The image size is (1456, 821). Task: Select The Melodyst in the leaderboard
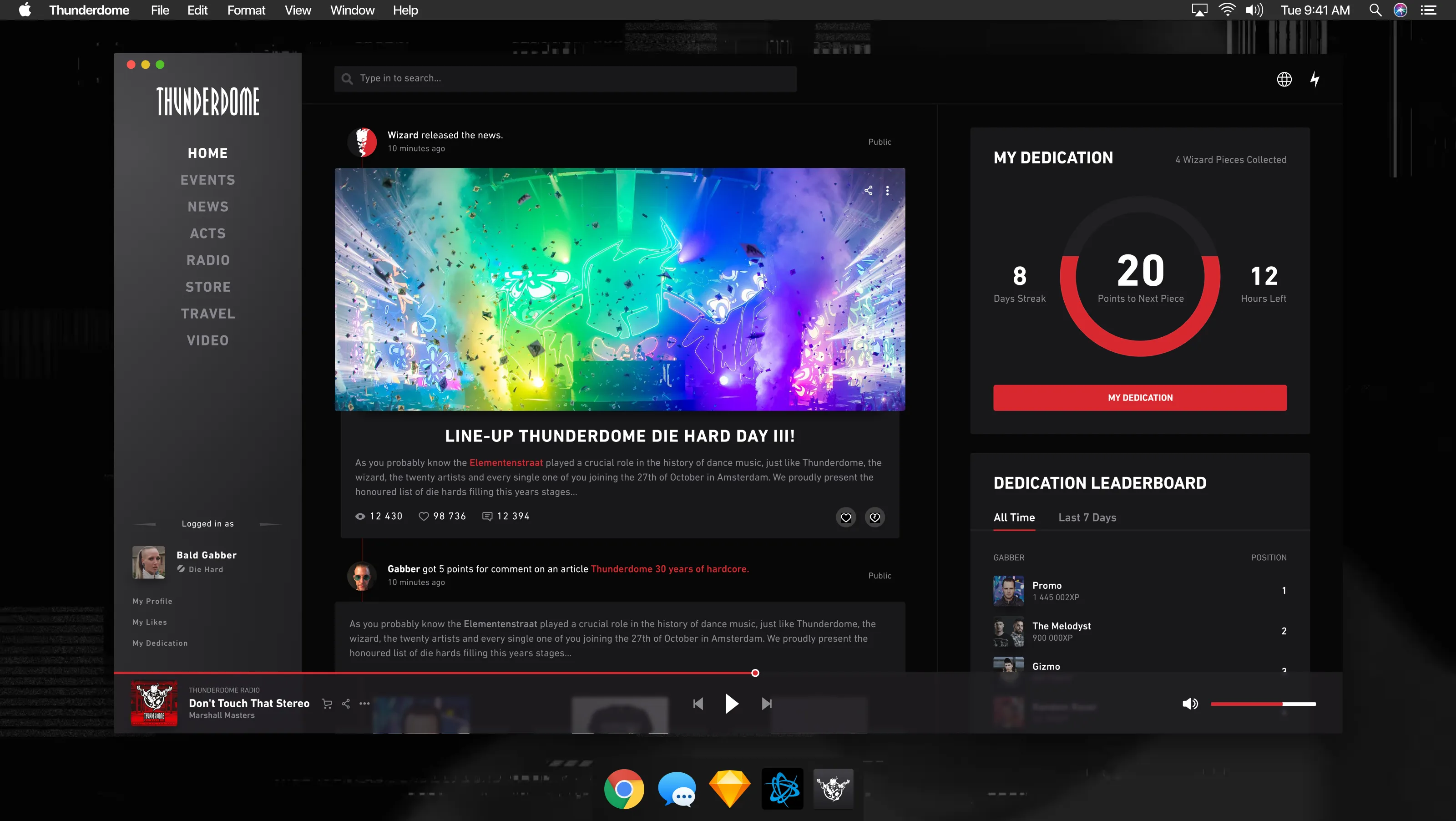(1140, 631)
